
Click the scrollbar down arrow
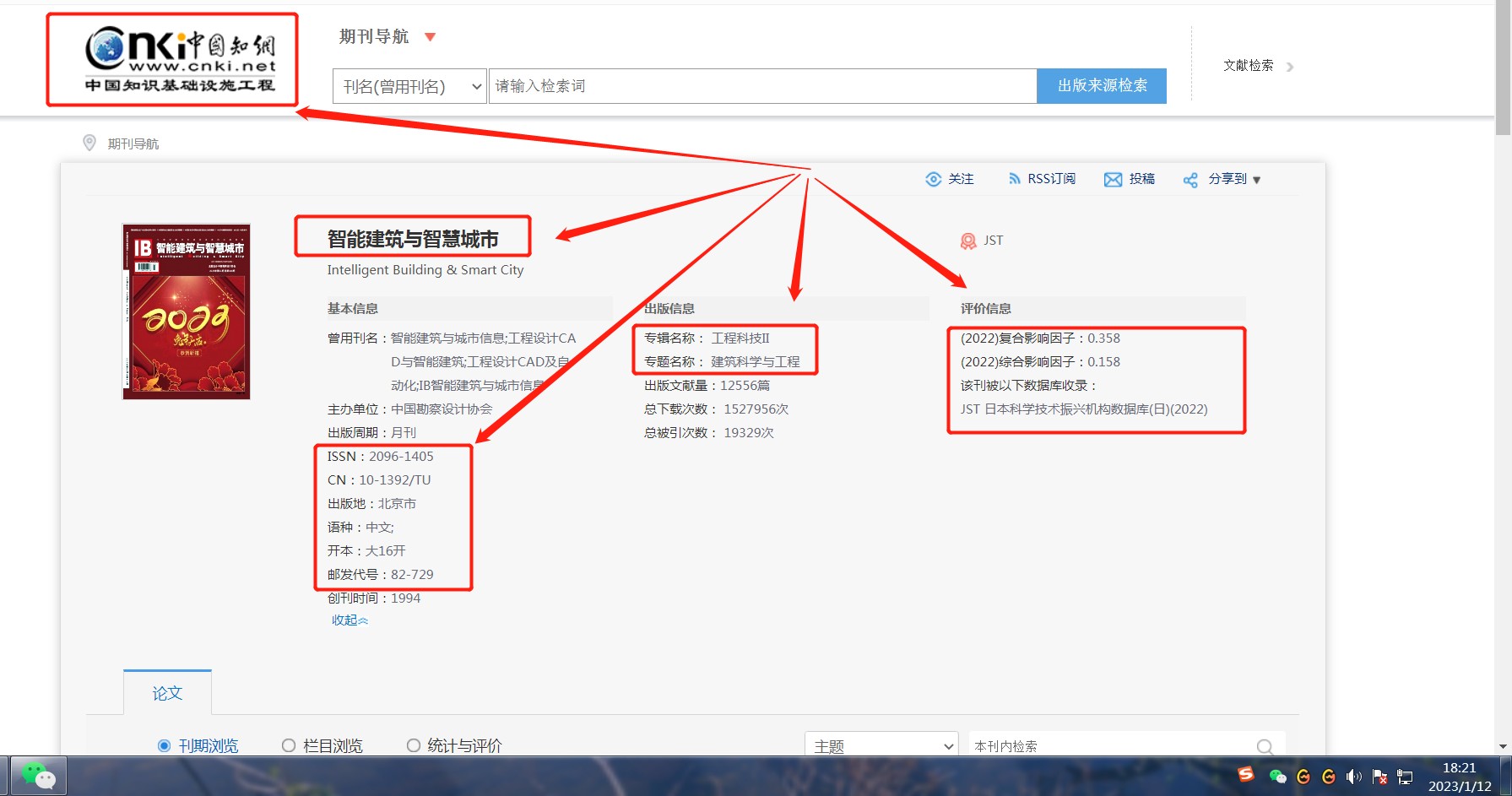pos(1503,746)
